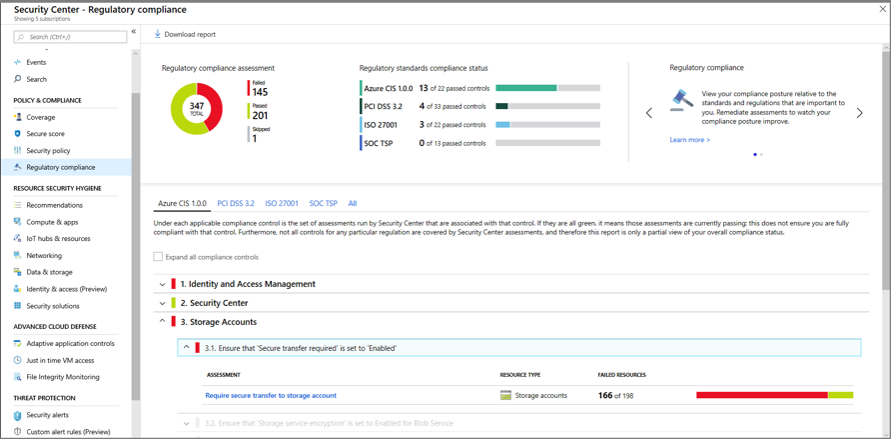Switch to PCI DSS 3.2 tab
Viewport: 891px width, 439px height.
point(236,203)
